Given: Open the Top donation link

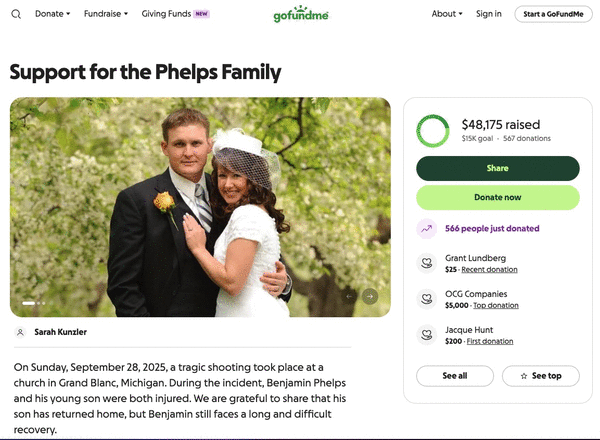Looking at the screenshot, I should (x=495, y=305).
